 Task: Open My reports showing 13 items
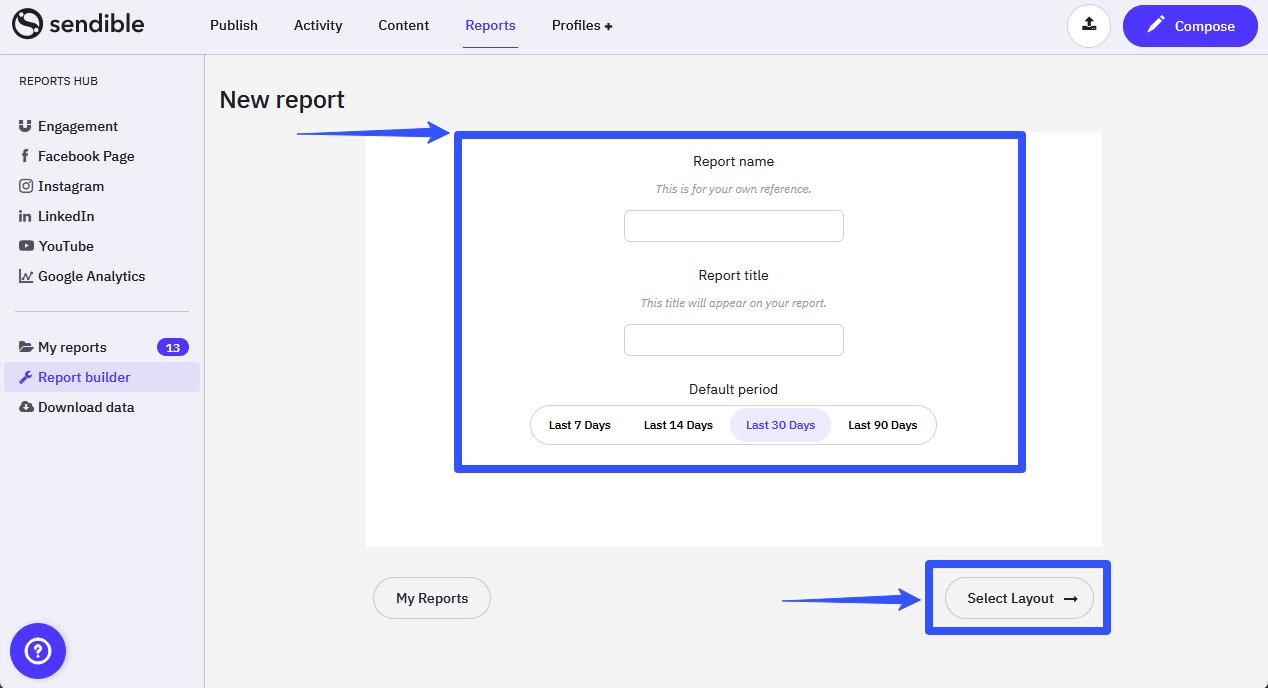point(73,347)
